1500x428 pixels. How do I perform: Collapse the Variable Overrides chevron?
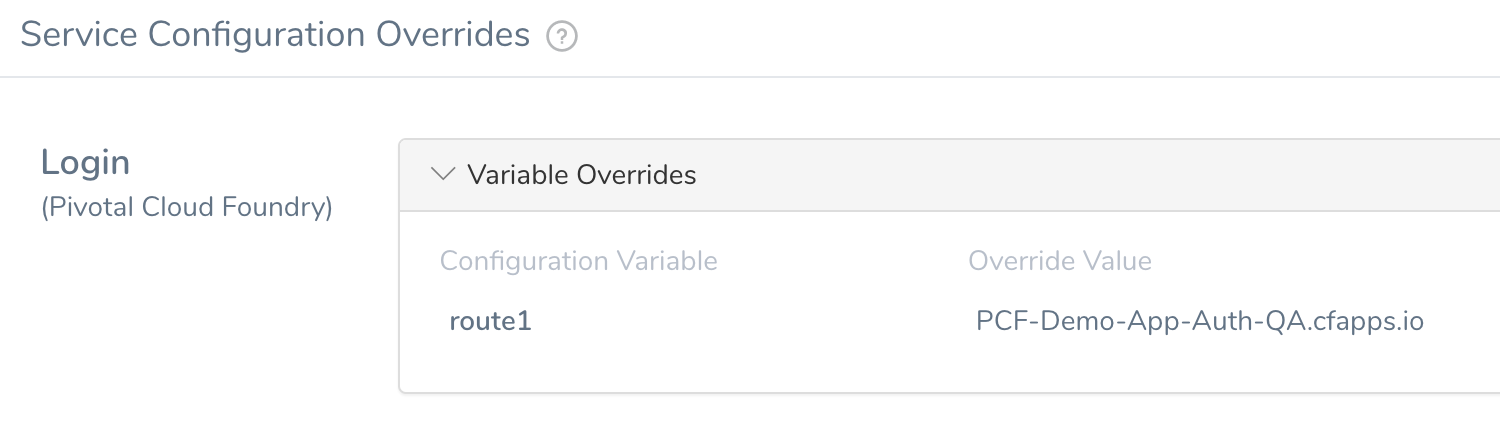[442, 174]
